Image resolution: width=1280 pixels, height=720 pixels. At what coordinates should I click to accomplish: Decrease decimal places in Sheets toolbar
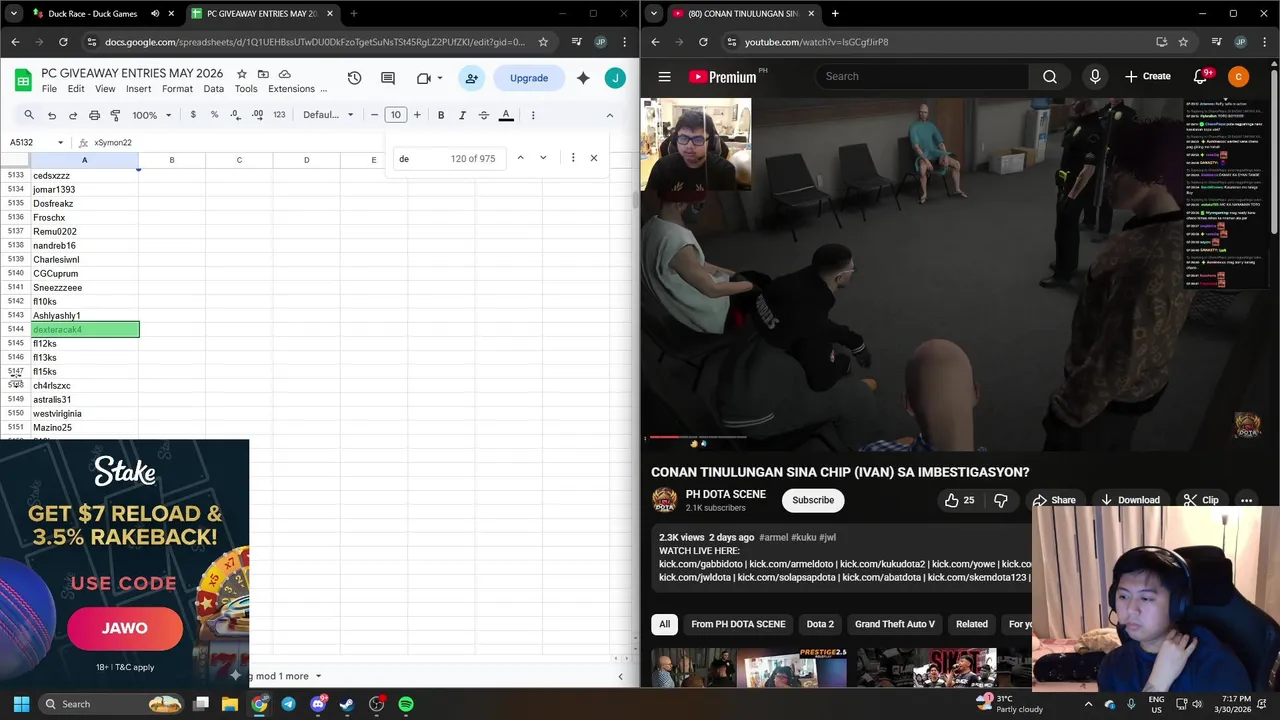(x=235, y=115)
